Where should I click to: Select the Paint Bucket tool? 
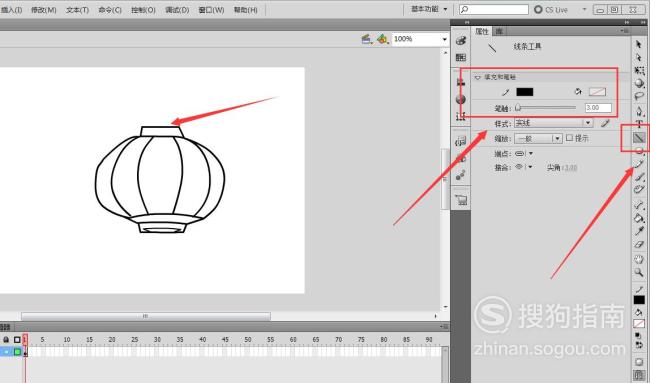[639, 218]
